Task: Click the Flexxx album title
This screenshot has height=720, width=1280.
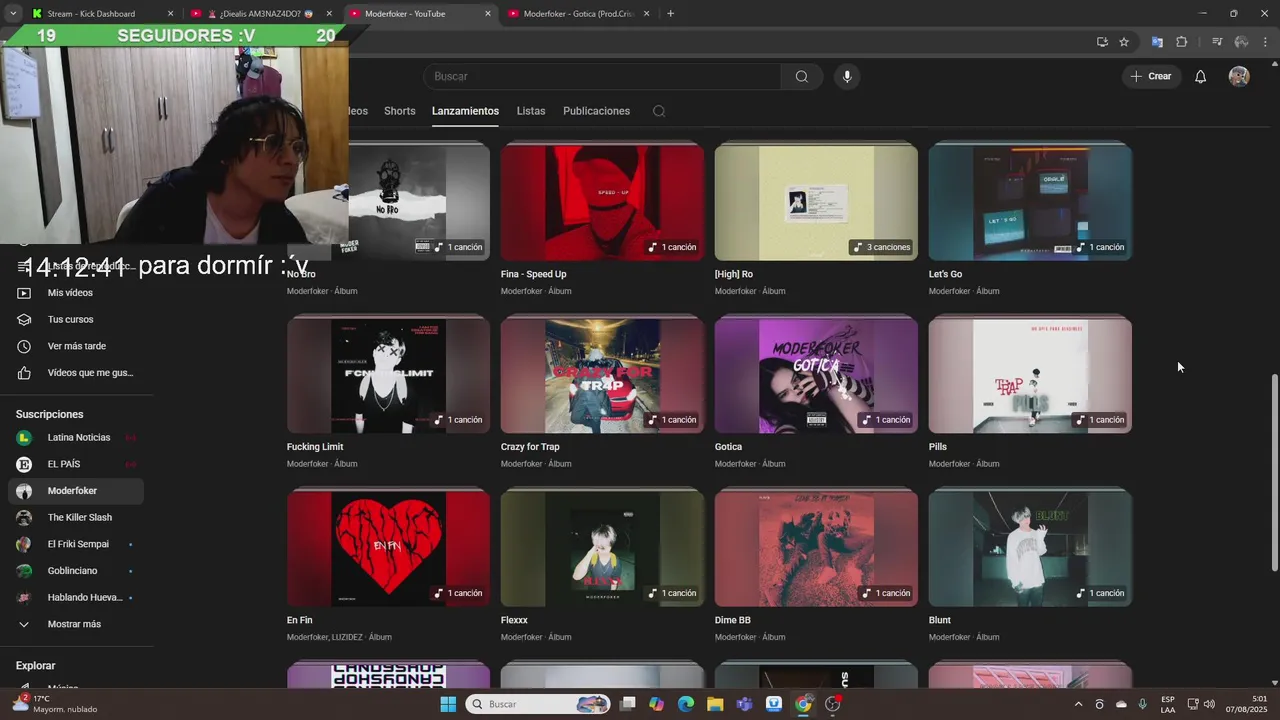Action: tap(514, 620)
